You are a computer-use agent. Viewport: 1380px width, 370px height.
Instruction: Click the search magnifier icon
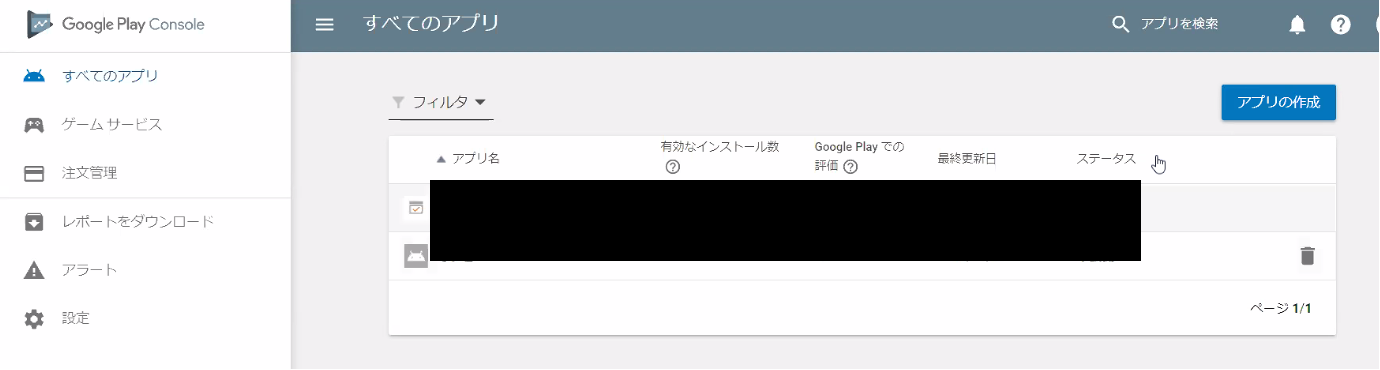1121,24
